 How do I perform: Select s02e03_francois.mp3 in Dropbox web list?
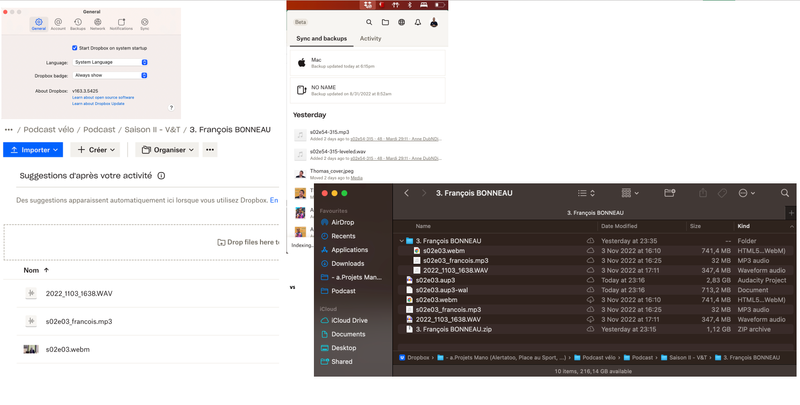pos(79,321)
